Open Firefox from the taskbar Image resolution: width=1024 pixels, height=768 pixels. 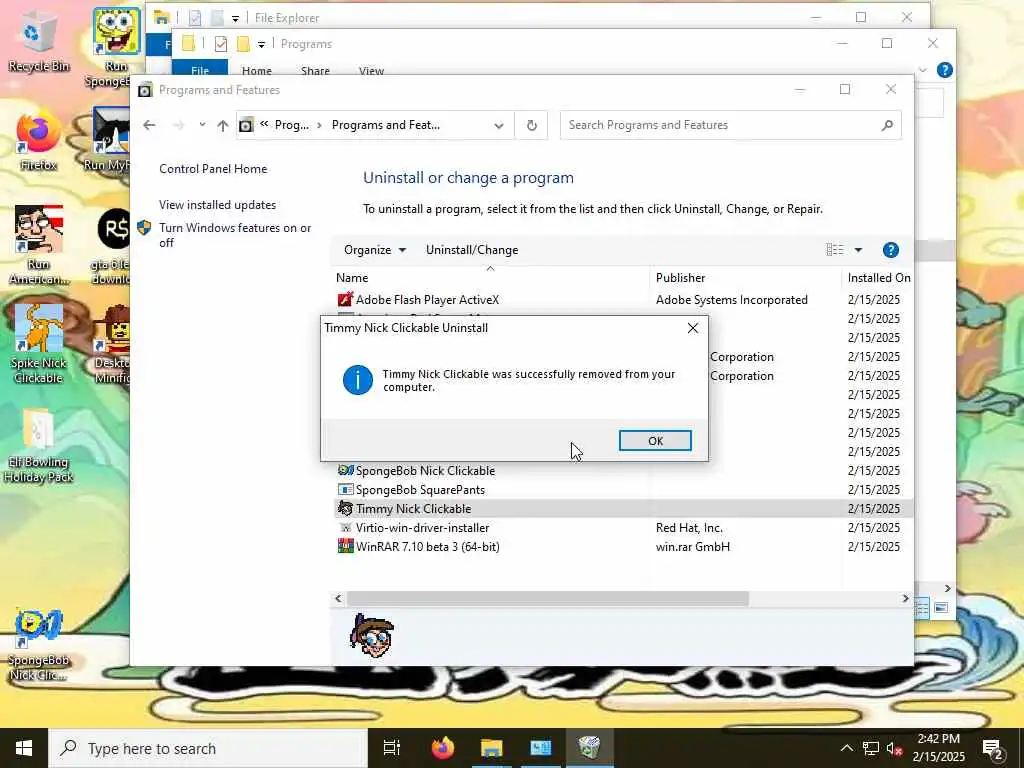point(443,748)
